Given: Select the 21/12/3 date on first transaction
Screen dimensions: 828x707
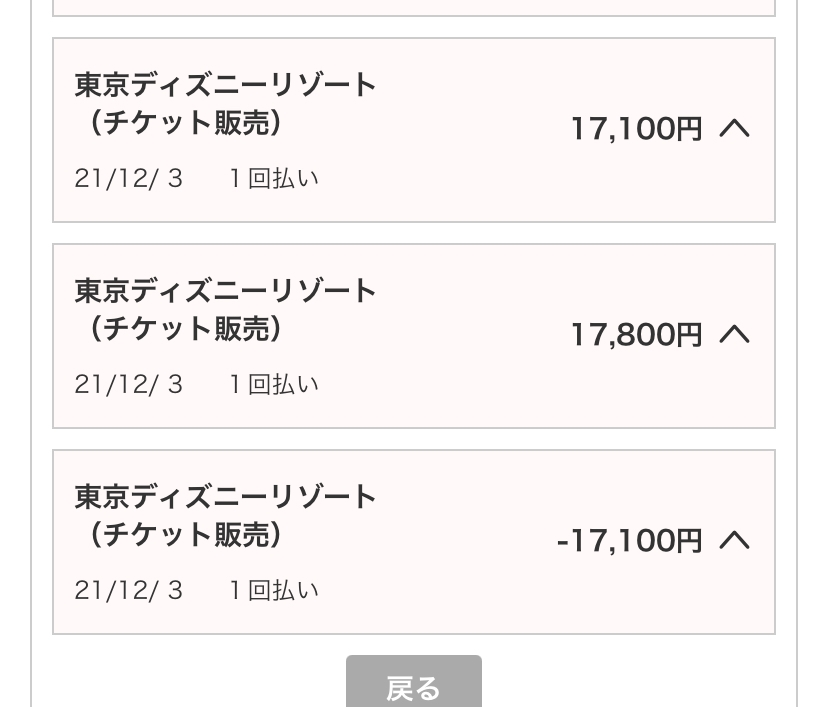Looking at the screenshot, I should pos(129,177).
